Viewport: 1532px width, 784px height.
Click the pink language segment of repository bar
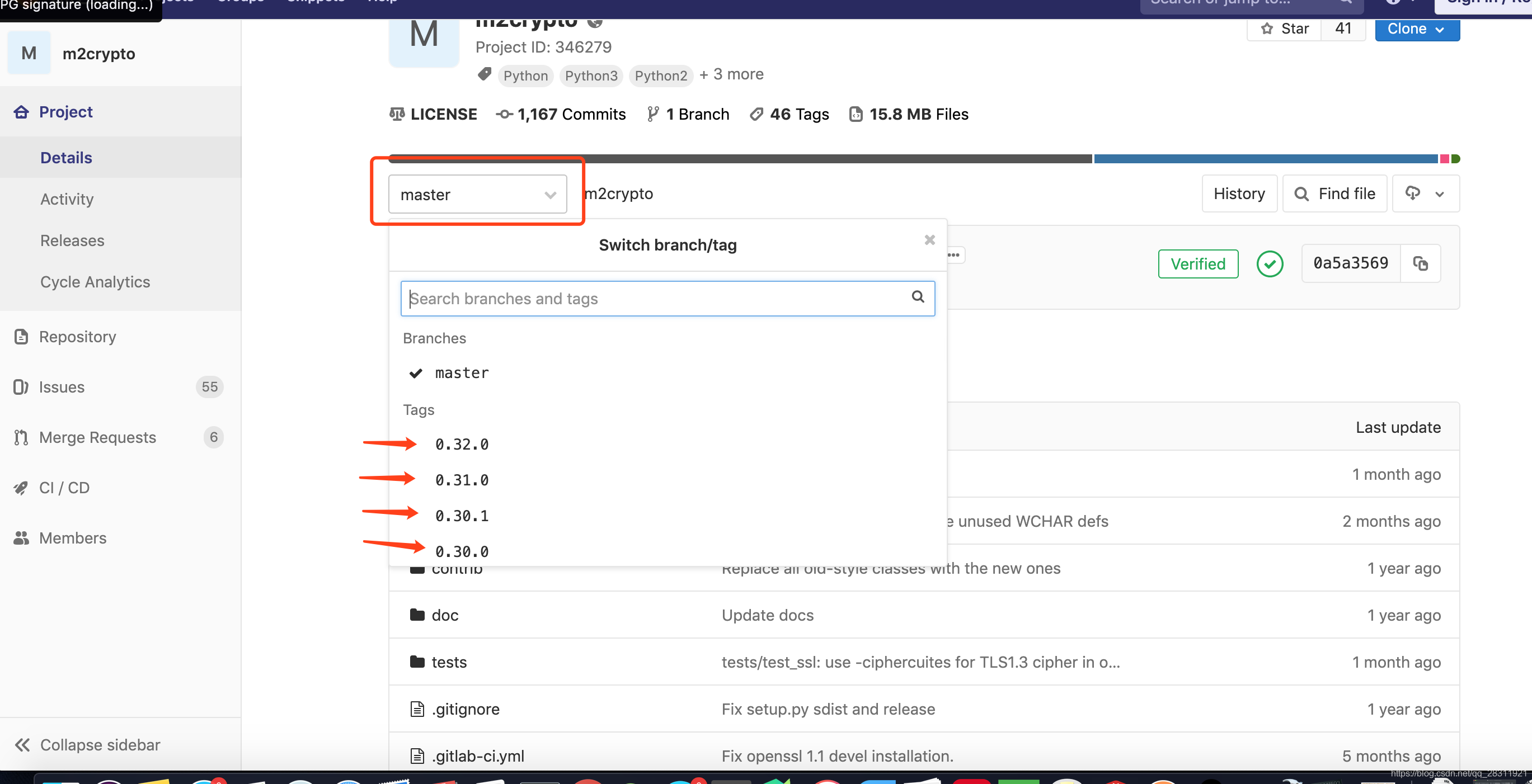1444,159
